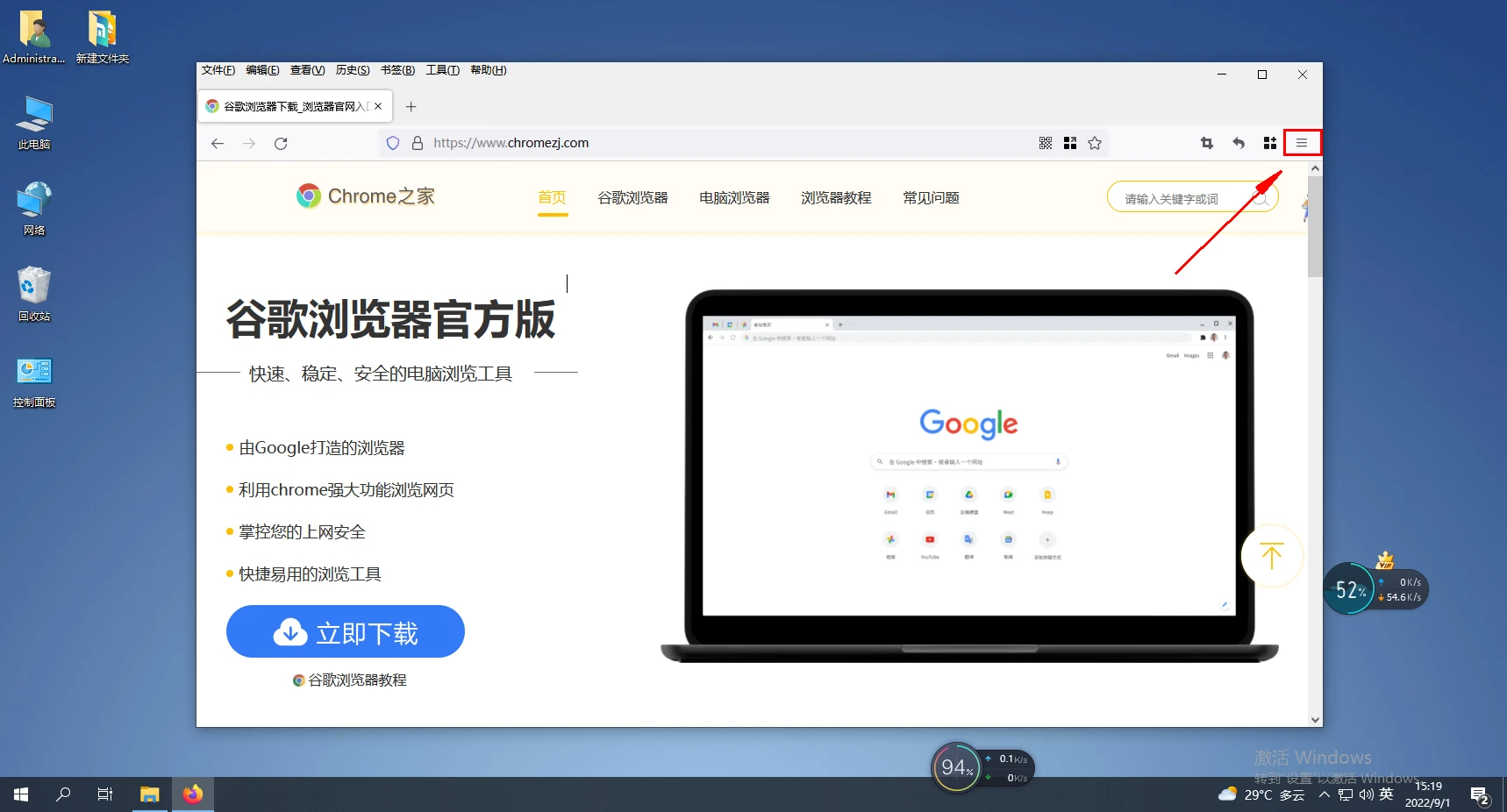Click the weather 29°C 多云 widget
The image size is (1507, 812).
pos(1261,795)
